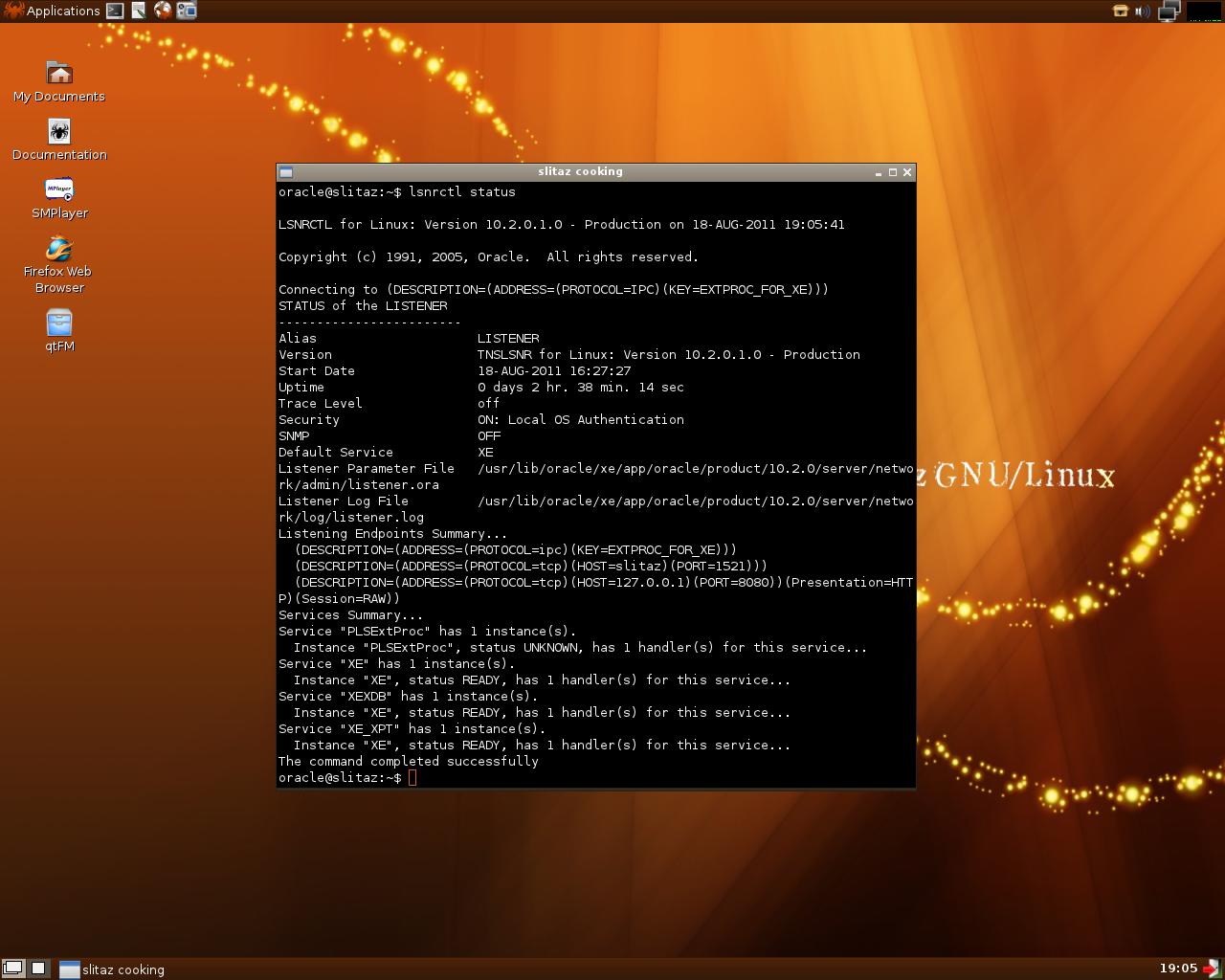Launch the web browser from the top panel
This screenshot has height=980, width=1225.
click(x=161, y=11)
